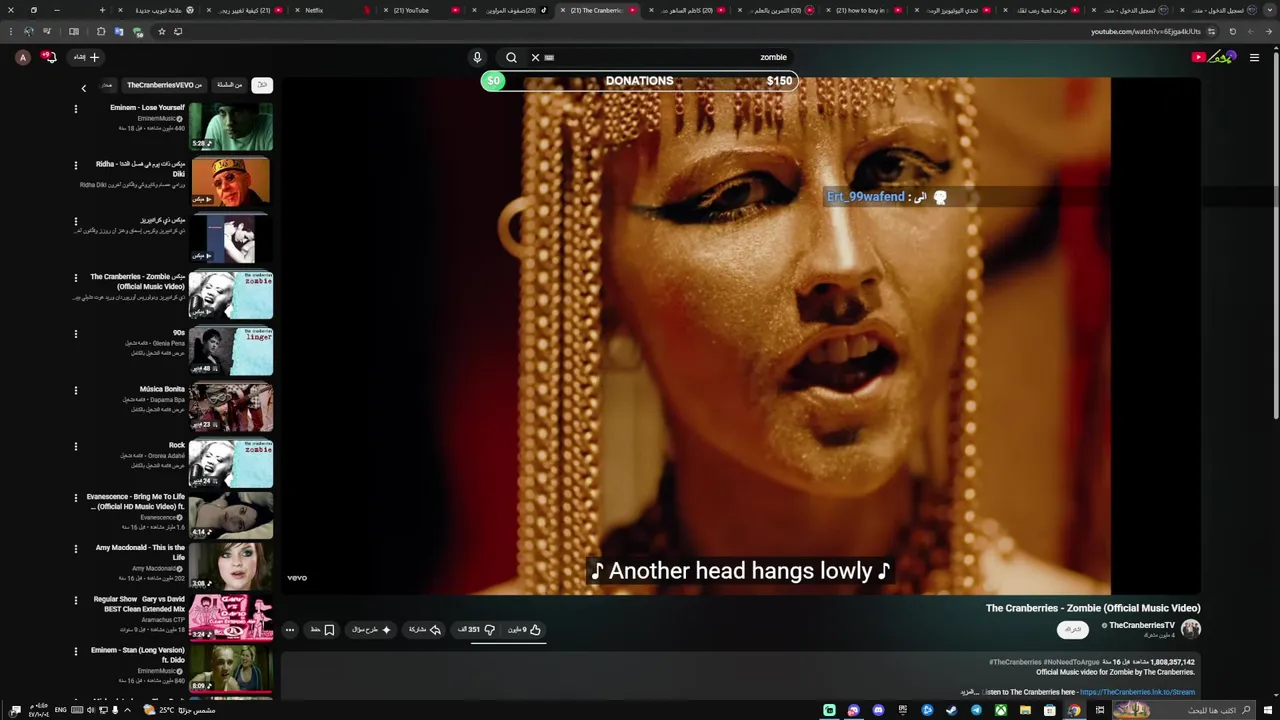The width and height of the screenshot is (1280, 720).
Task: Open more actions three-dot button under video
Action: point(290,630)
